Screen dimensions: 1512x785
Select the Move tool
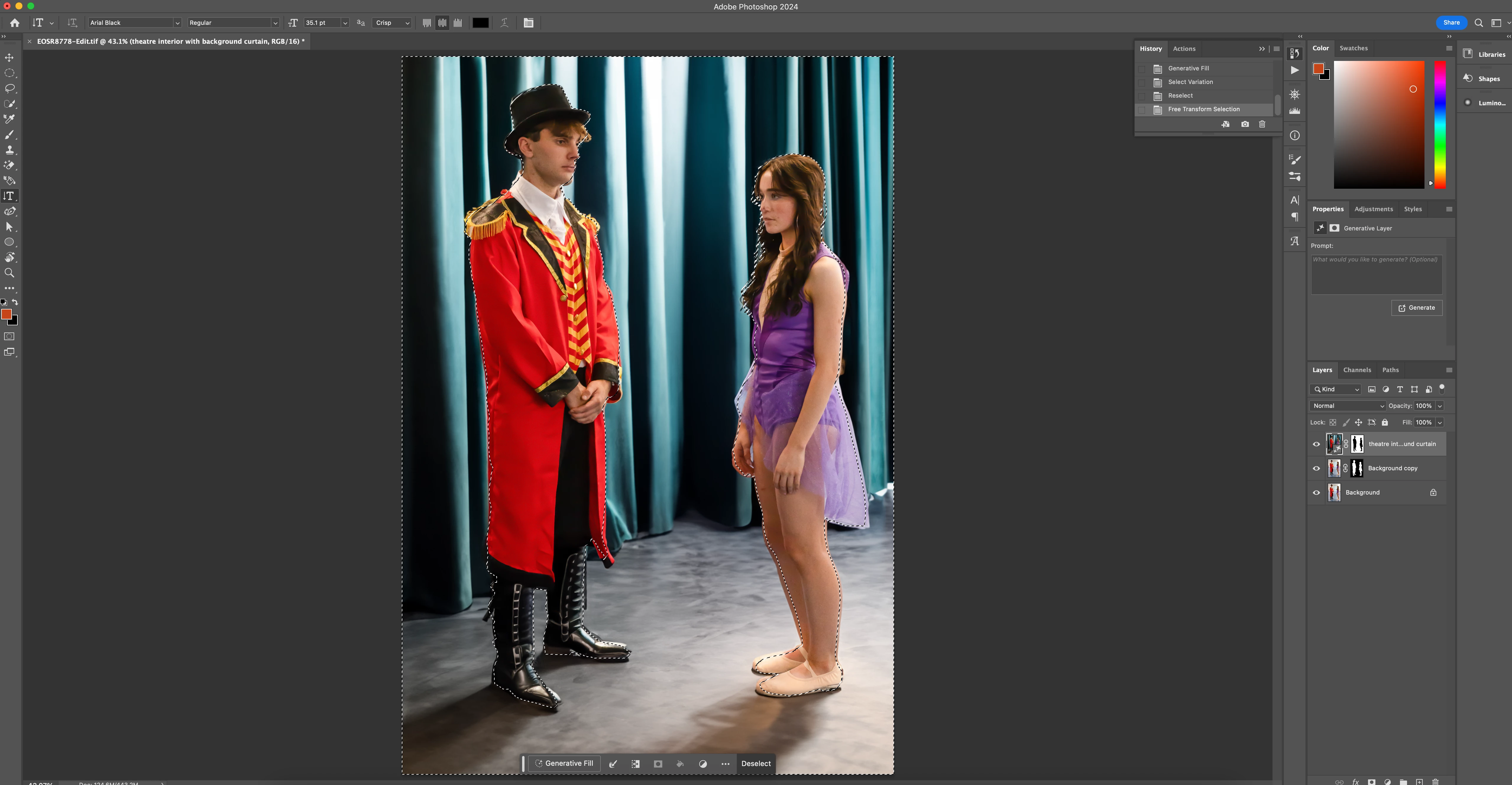pyautogui.click(x=9, y=58)
